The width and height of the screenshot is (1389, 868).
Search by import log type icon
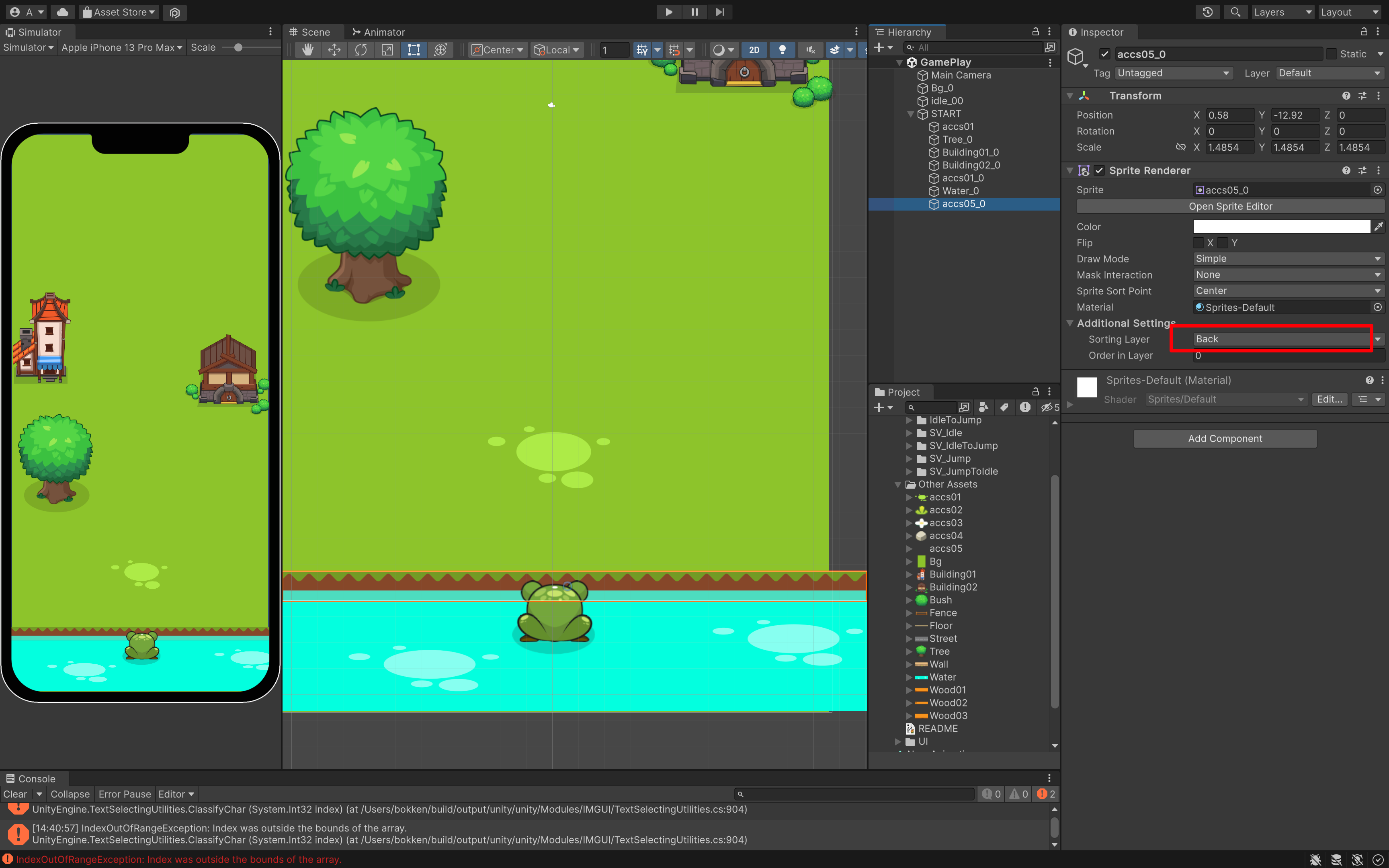click(1025, 407)
